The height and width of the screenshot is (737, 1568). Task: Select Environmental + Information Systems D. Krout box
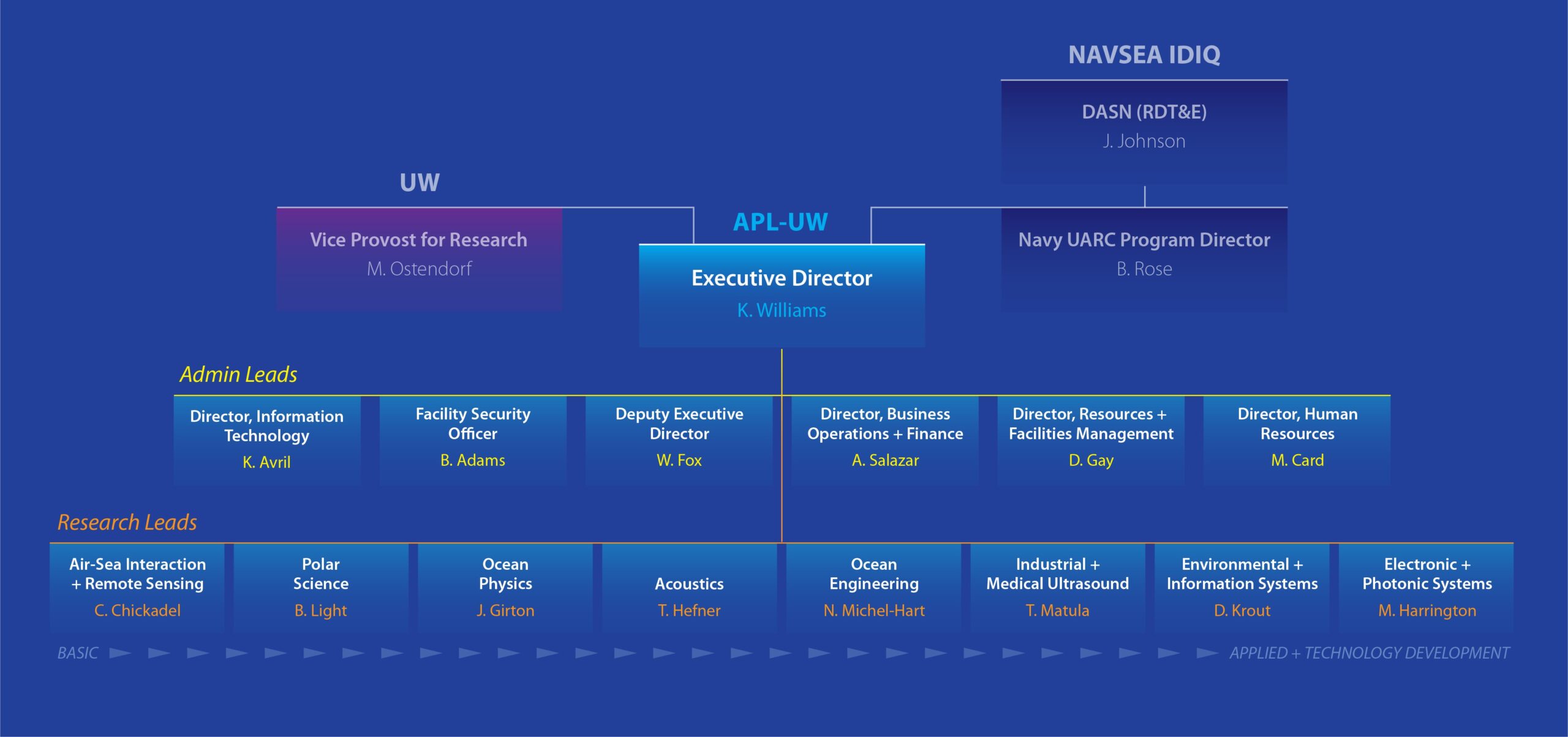(x=1242, y=588)
